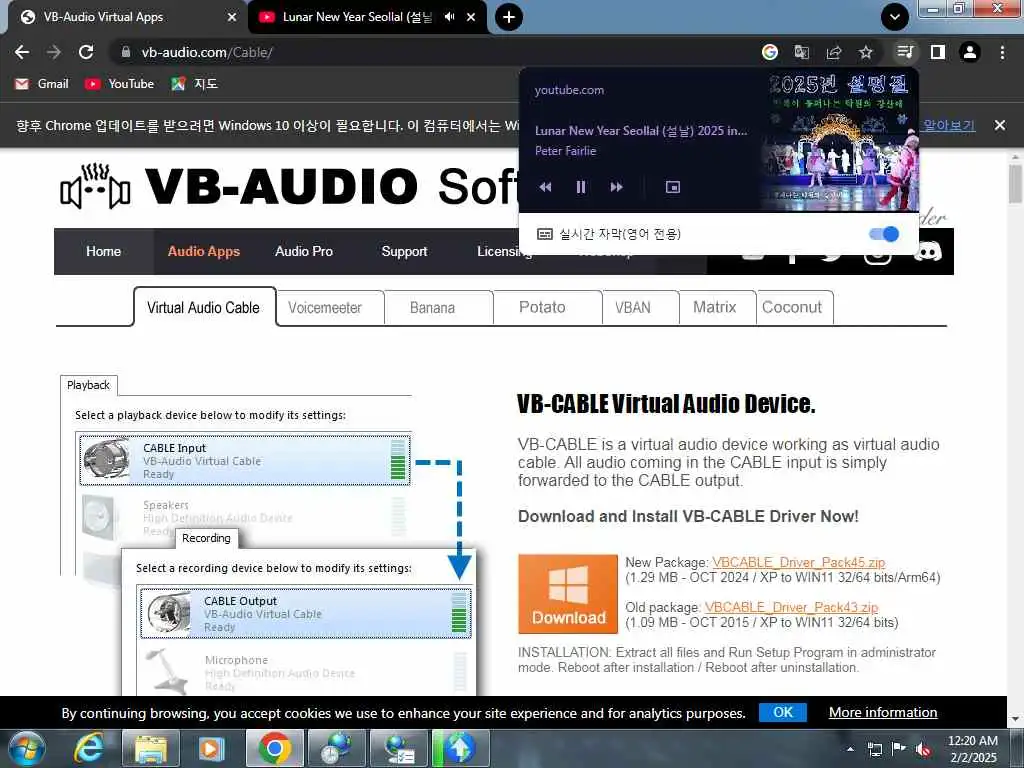This screenshot has height=768, width=1024.
Task: Go back to the previous page
Action: point(22,52)
